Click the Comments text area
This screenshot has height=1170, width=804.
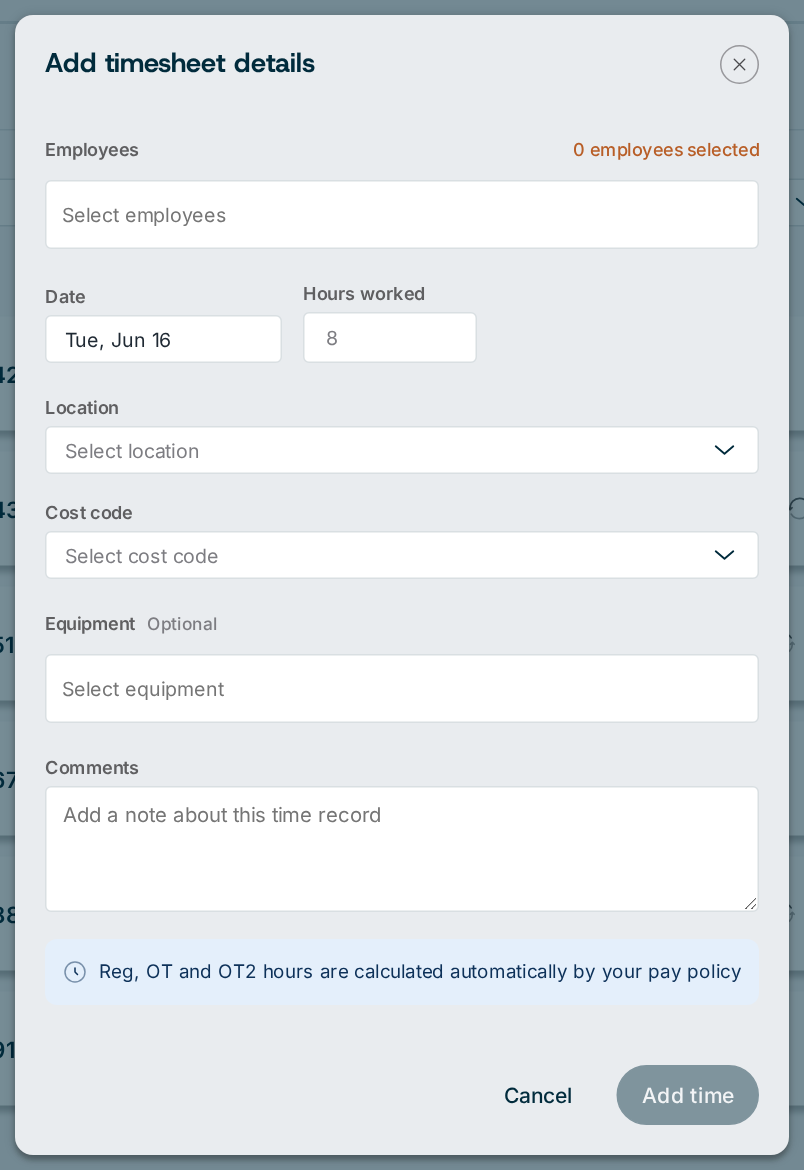click(x=402, y=849)
